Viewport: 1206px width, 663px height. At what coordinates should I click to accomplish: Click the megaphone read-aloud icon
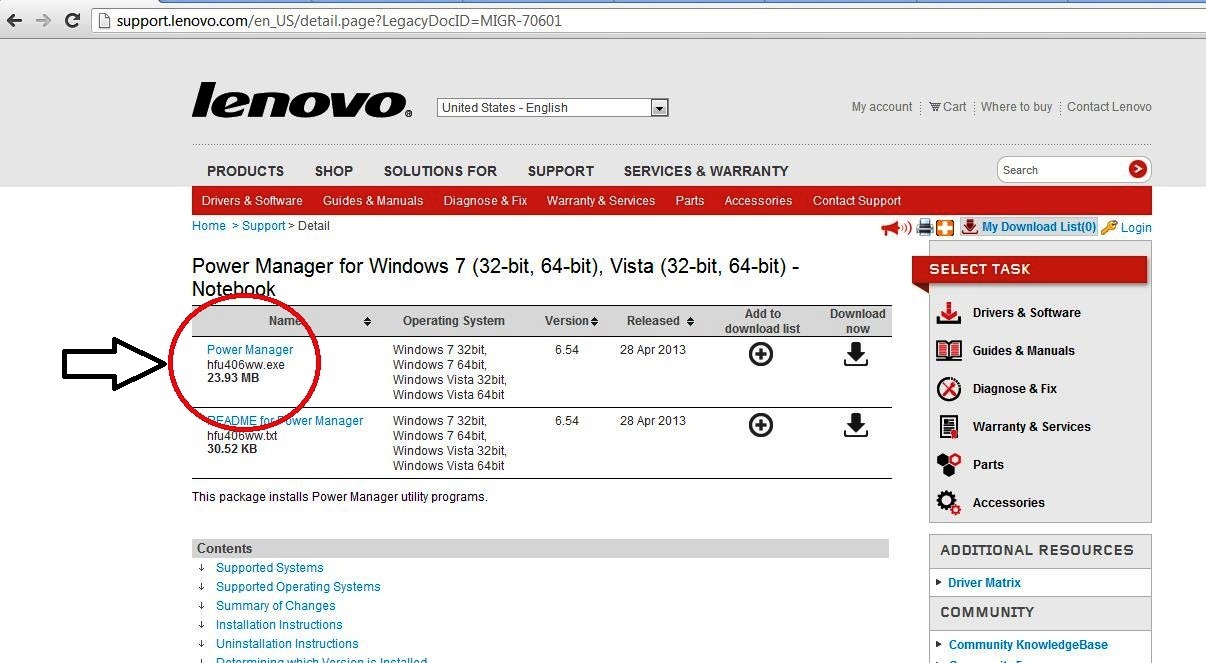pyautogui.click(x=895, y=228)
